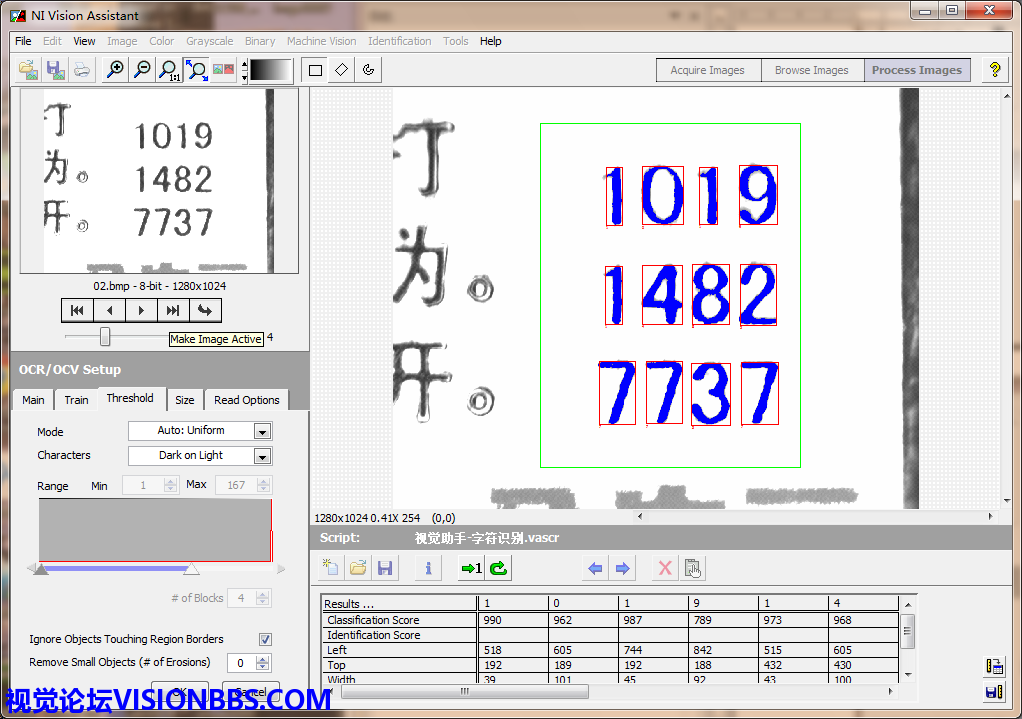Click the image browser slider handle
This screenshot has height=719, width=1022.
(105, 337)
